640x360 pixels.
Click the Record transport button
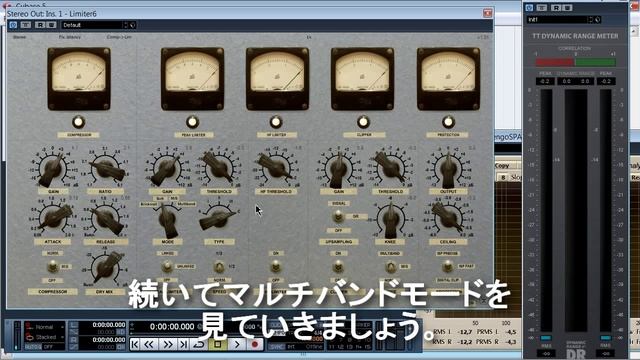[x=255, y=344]
